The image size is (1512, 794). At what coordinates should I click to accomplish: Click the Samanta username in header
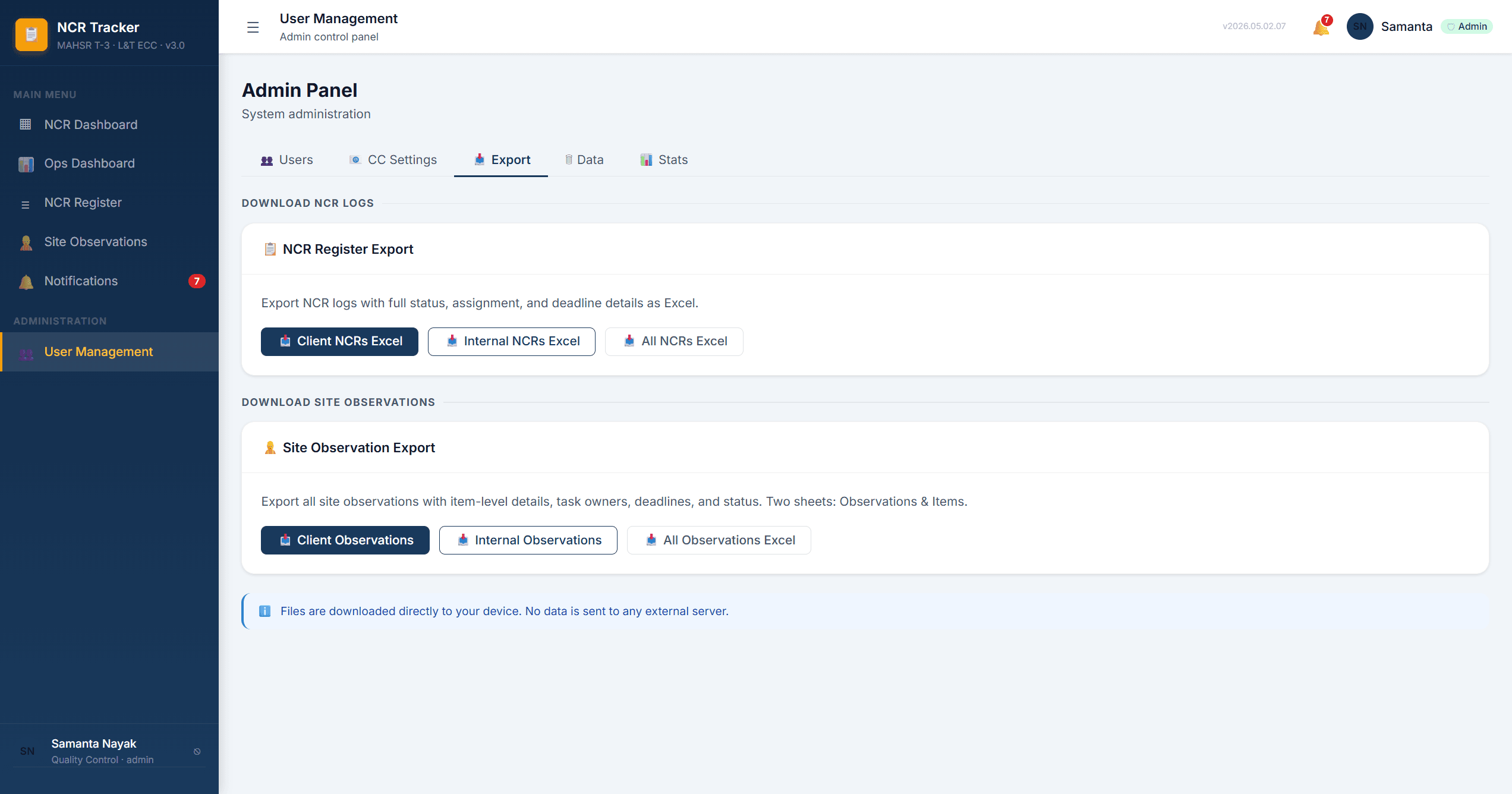pos(1407,26)
